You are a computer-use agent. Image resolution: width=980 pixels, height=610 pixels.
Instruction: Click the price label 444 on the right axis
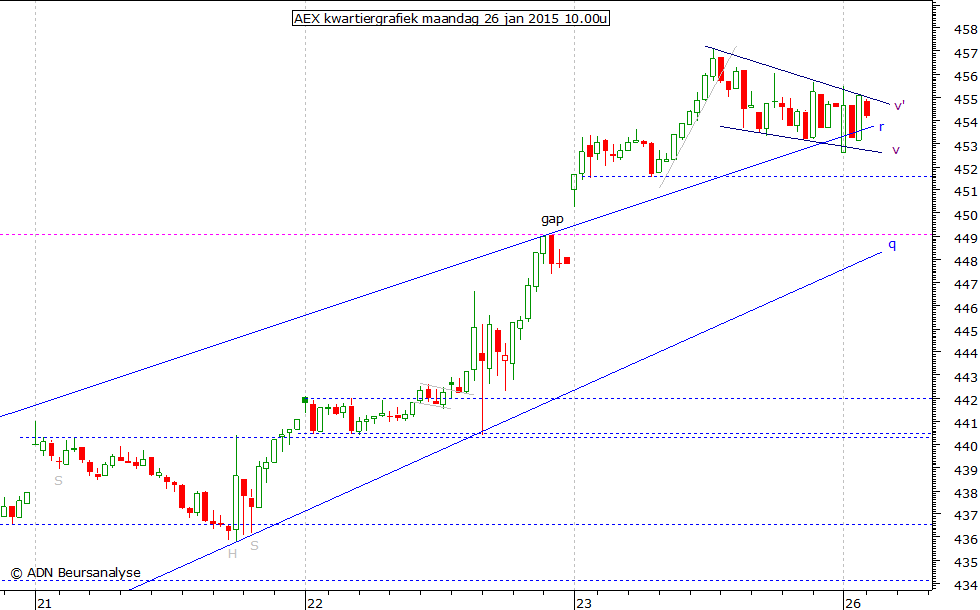point(966,354)
